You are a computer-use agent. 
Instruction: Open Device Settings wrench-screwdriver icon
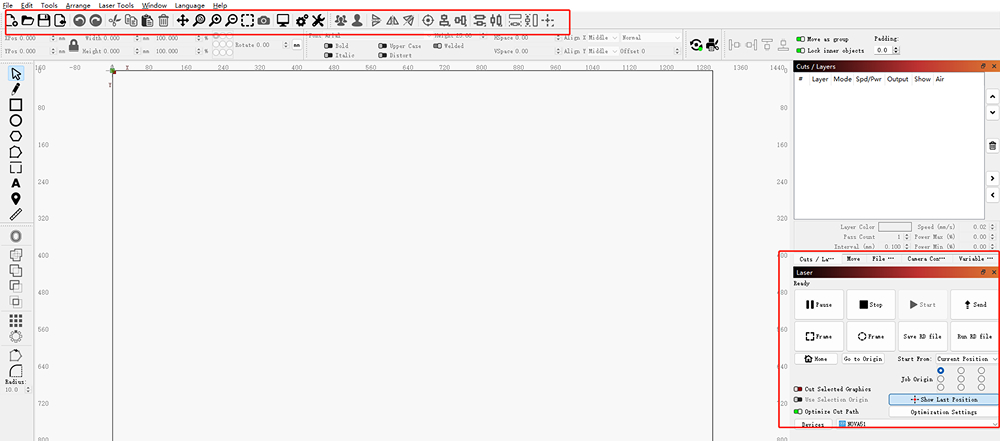[318, 21]
